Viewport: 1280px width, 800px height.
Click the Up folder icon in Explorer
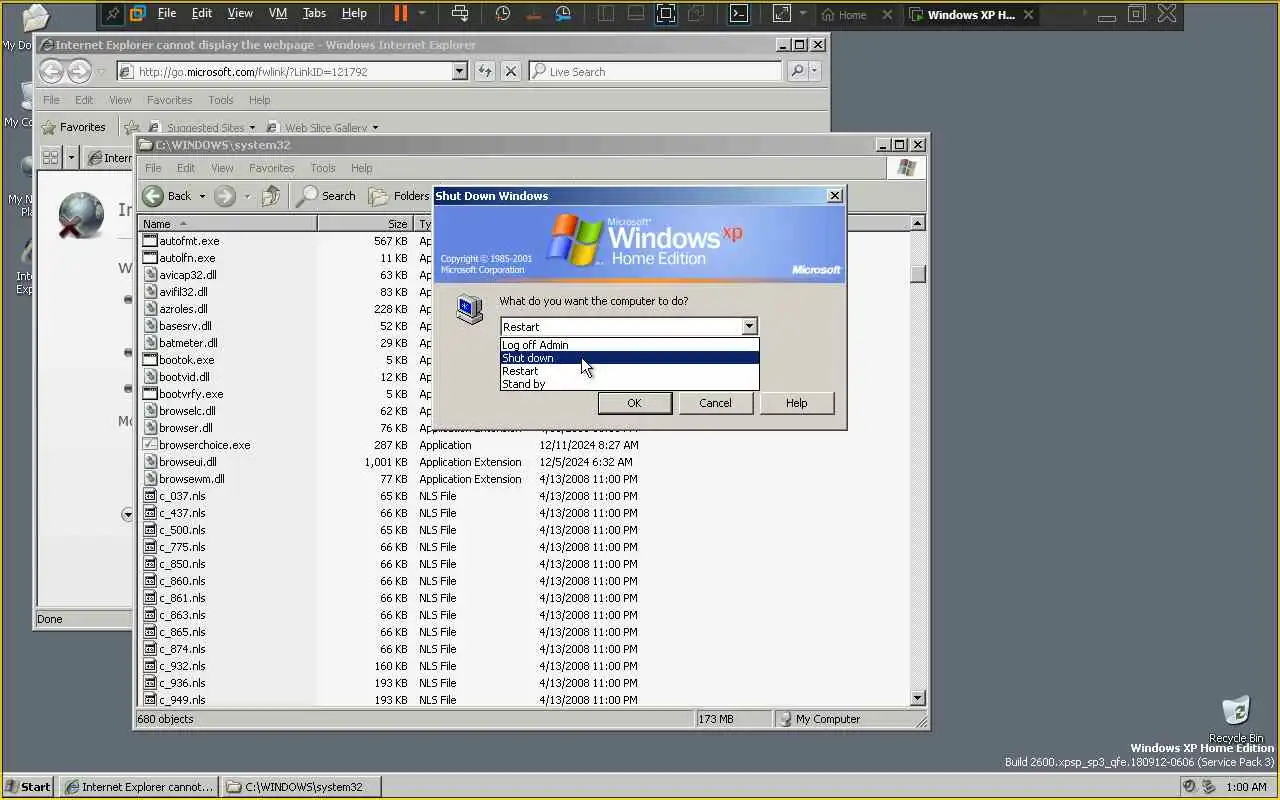(271, 196)
